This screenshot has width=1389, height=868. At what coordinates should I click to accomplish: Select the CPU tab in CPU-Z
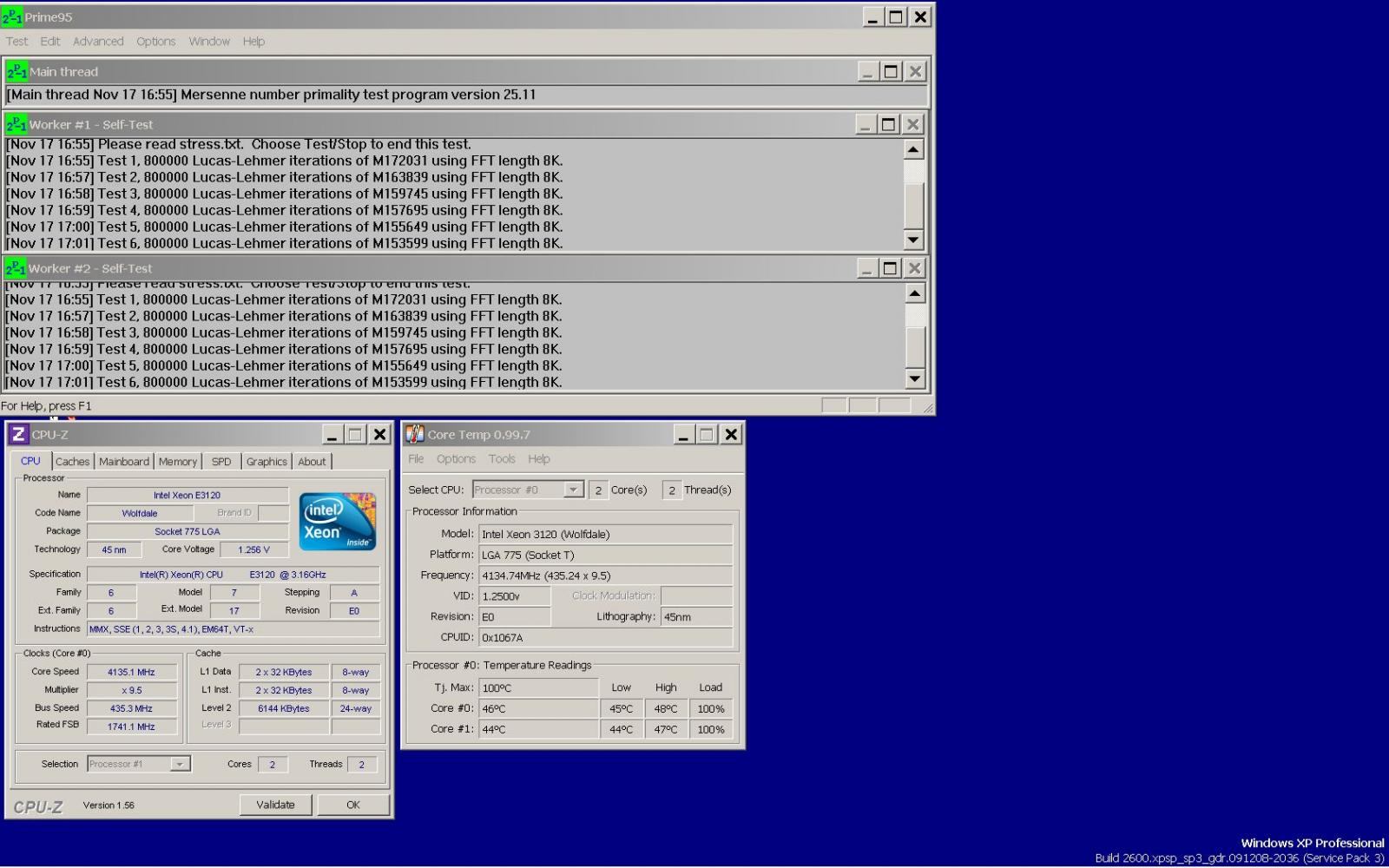click(x=30, y=461)
